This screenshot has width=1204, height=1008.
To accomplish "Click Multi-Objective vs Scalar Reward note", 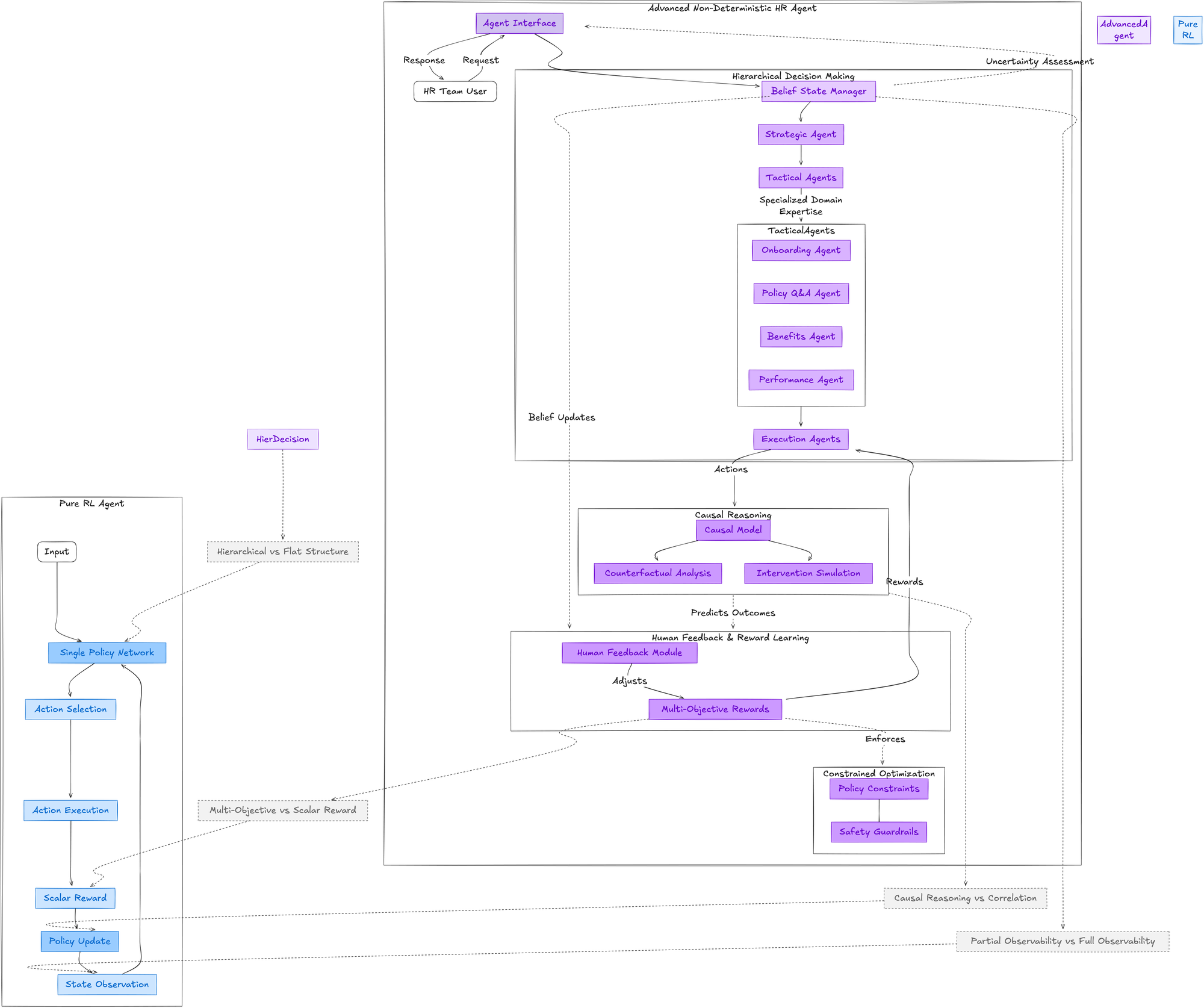I will point(283,810).
